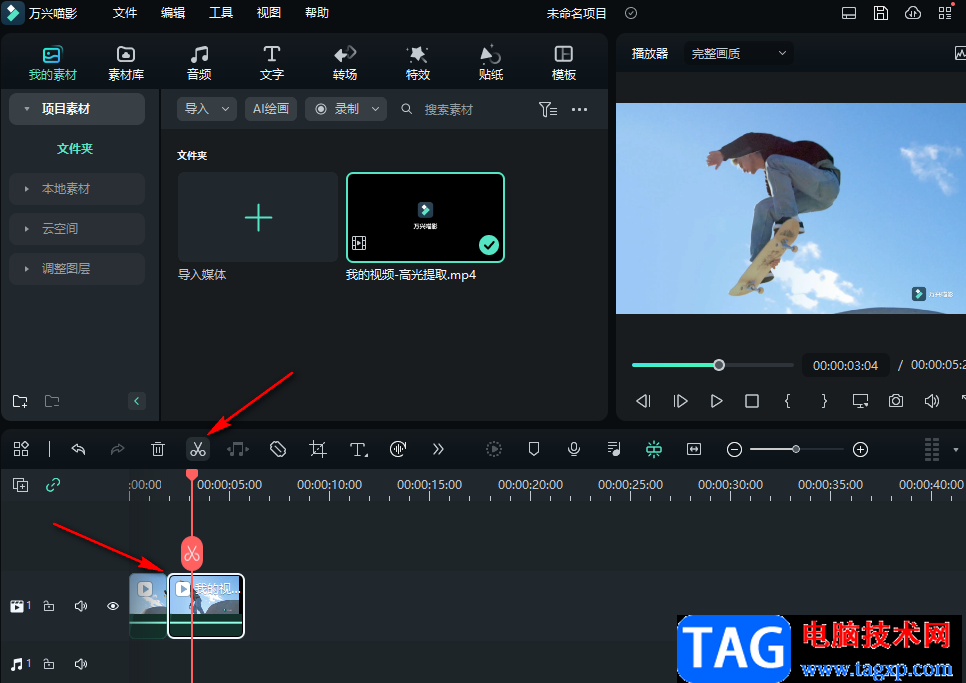This screenshot has height=683, width=966.
Task: Play the preview video
Action: pyautogui.click(x=716, y=402)
